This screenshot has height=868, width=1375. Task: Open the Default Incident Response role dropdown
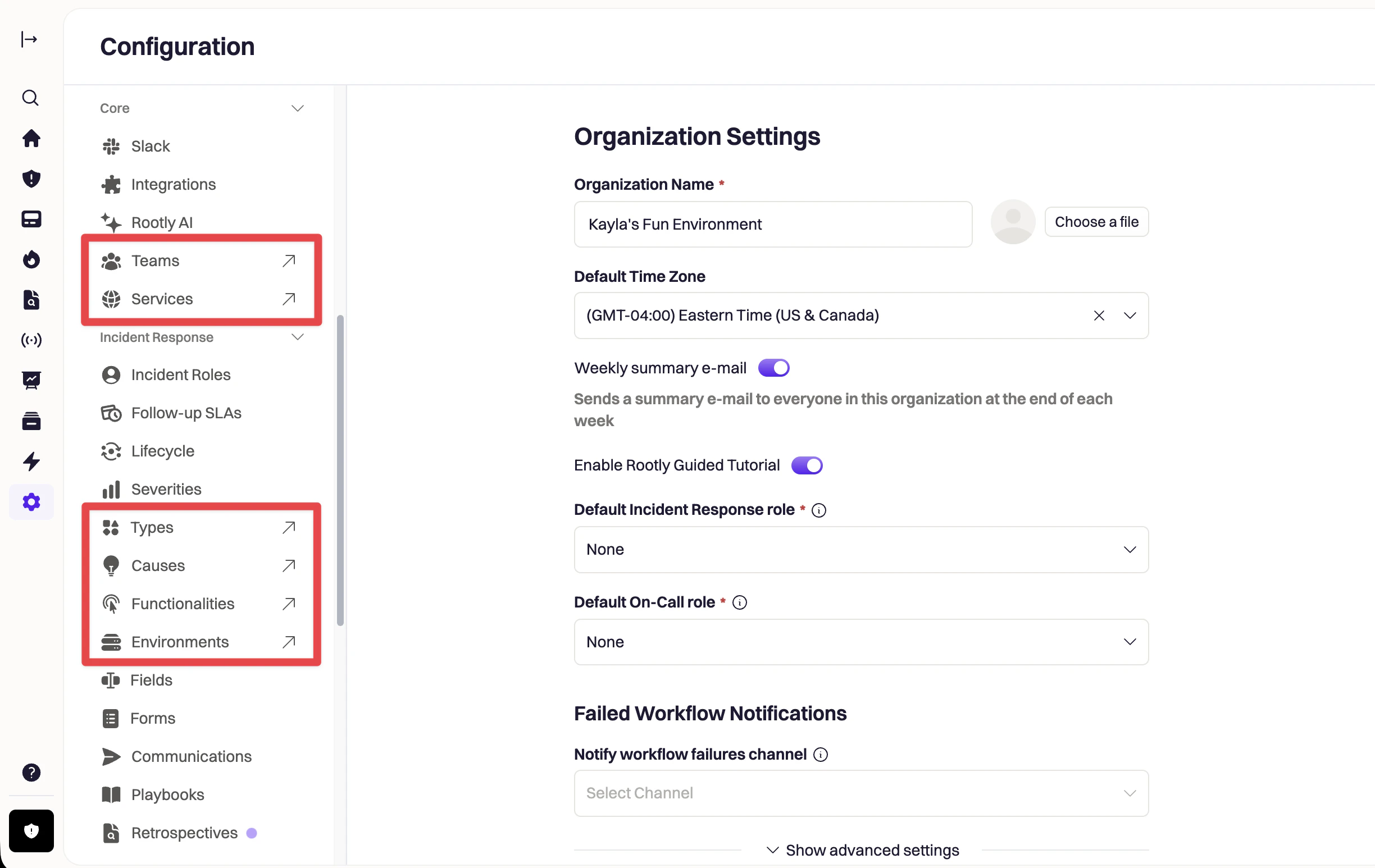[x=860, y=550]
